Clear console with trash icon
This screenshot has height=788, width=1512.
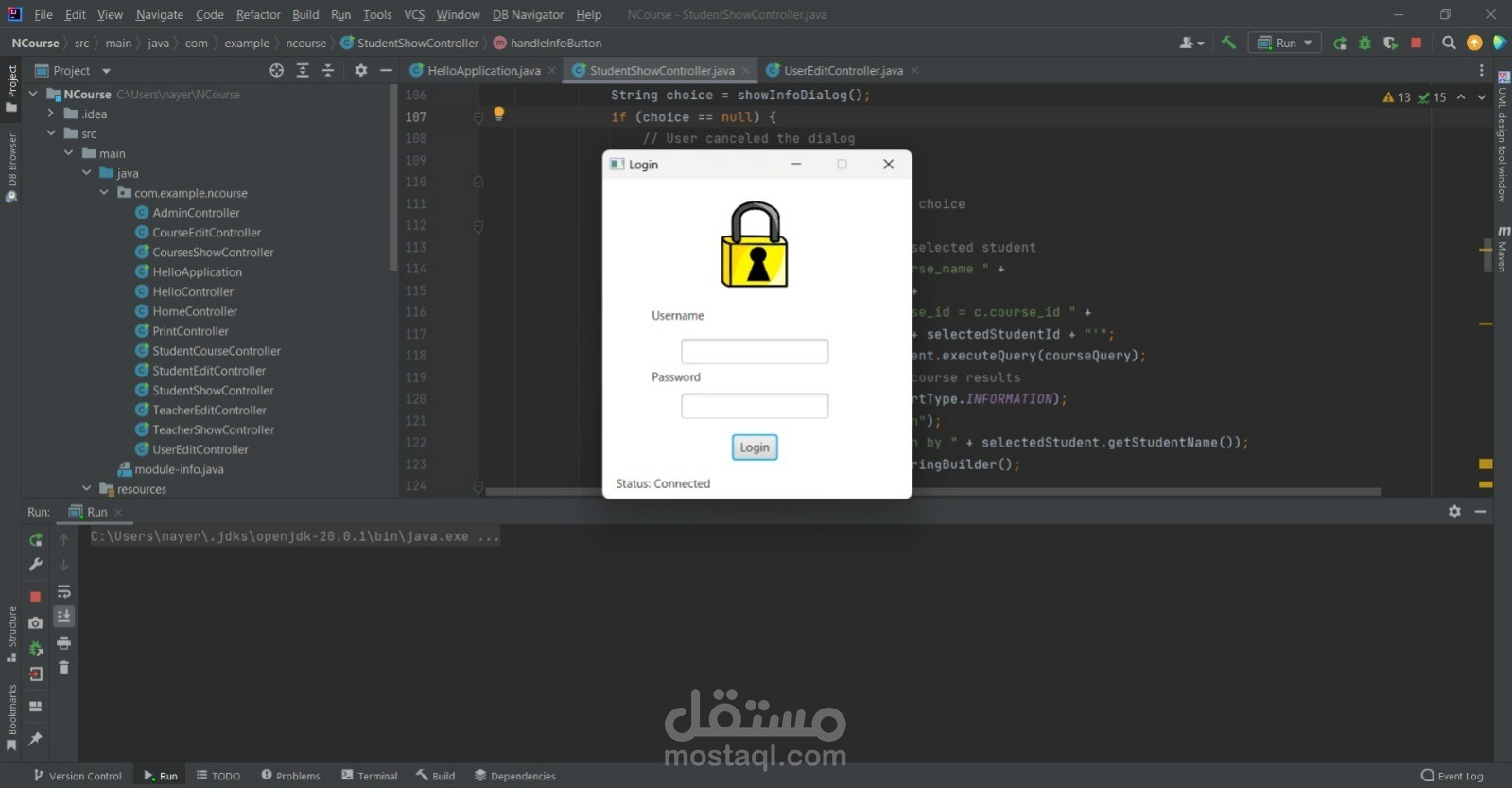coord(63,668)
